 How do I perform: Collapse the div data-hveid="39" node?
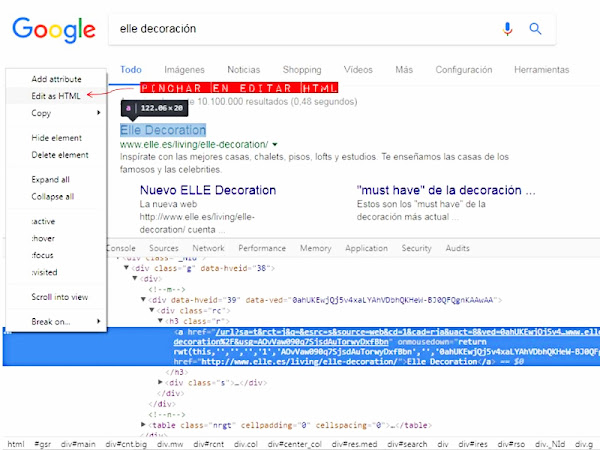pos(143,300)
